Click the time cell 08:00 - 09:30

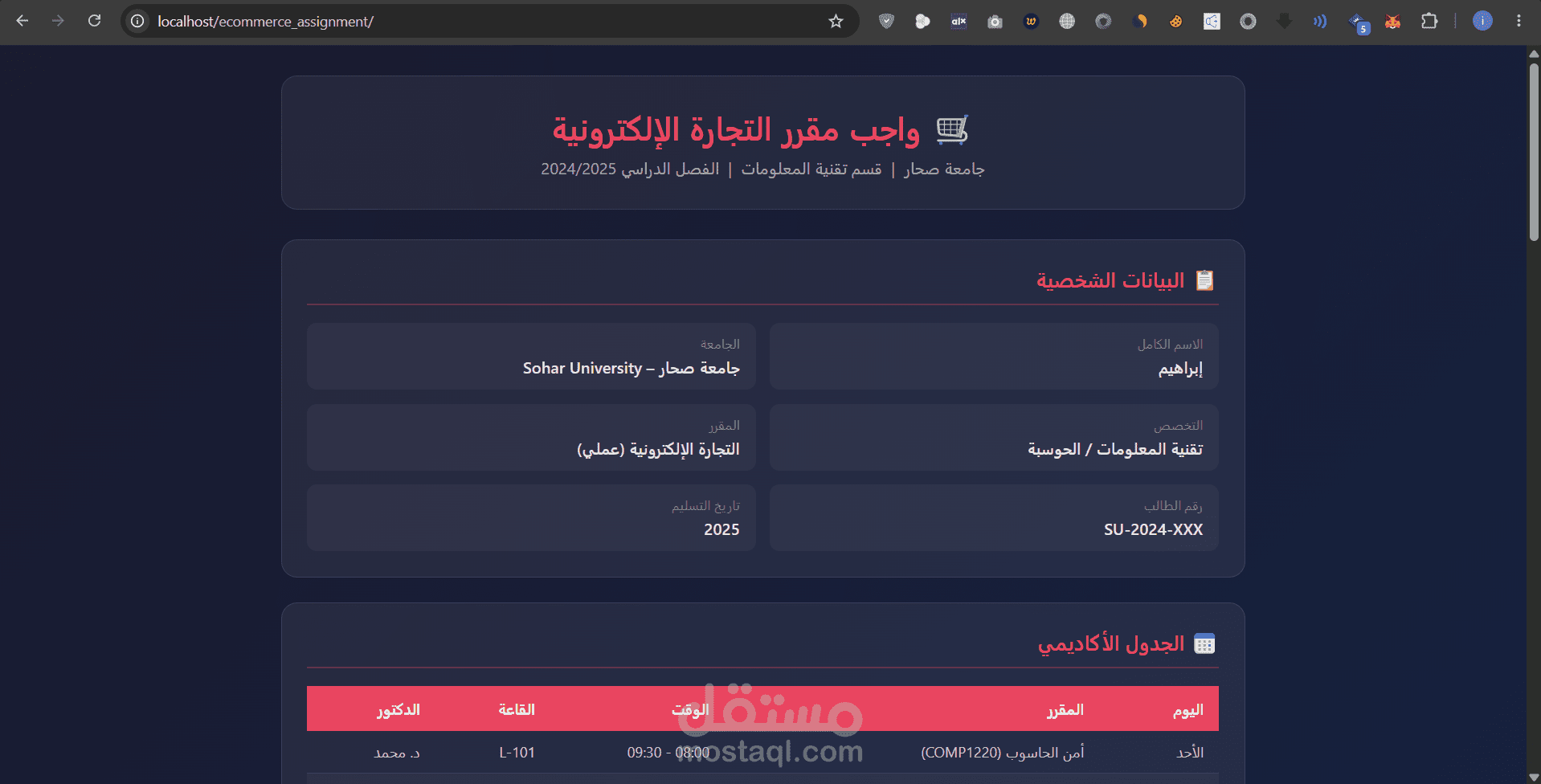[x=668, y=753]
